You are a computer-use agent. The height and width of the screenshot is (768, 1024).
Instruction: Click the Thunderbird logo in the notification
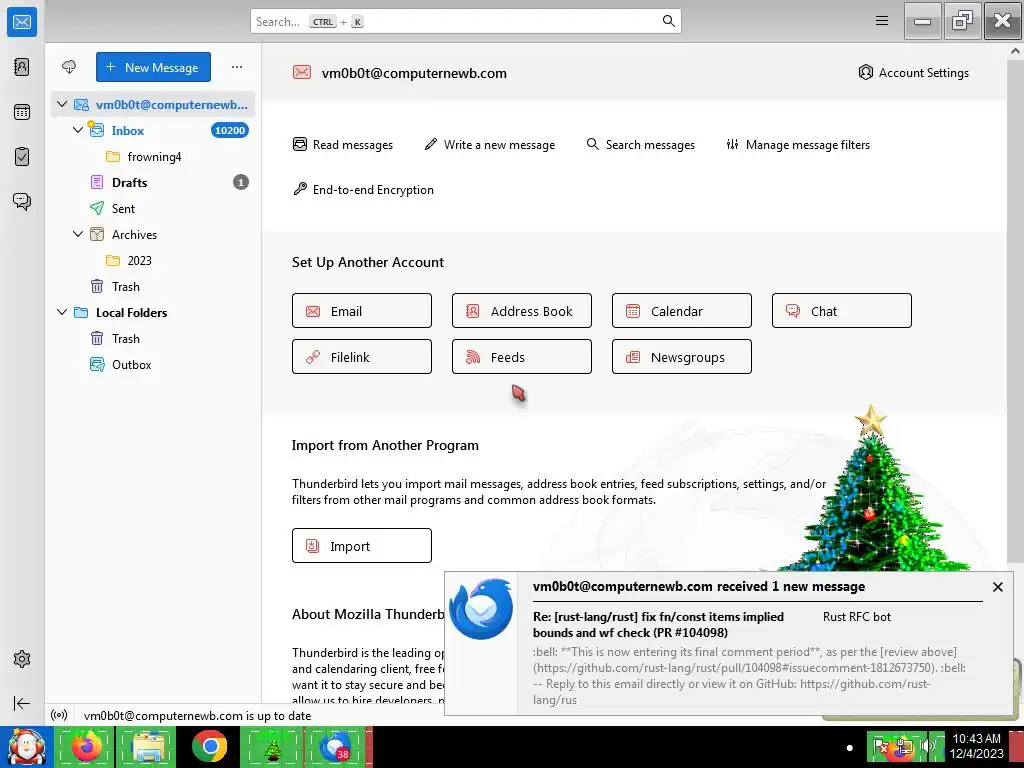click(x=481, y=609)
